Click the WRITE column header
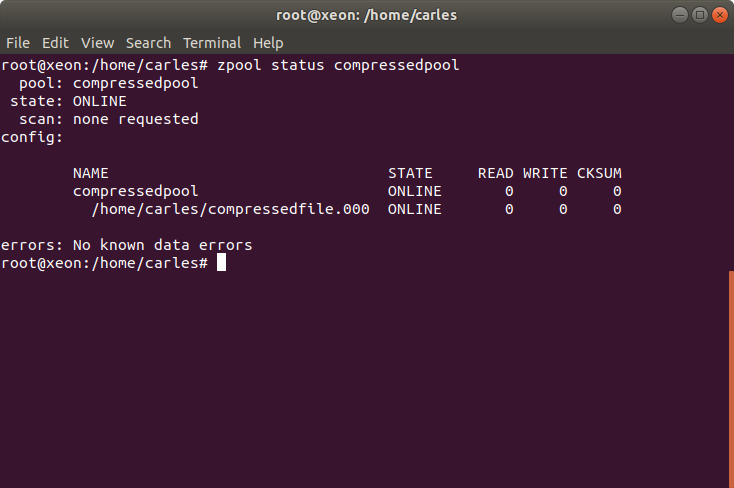Viewport: 734px width, 488px height. [x=545, y=173]
